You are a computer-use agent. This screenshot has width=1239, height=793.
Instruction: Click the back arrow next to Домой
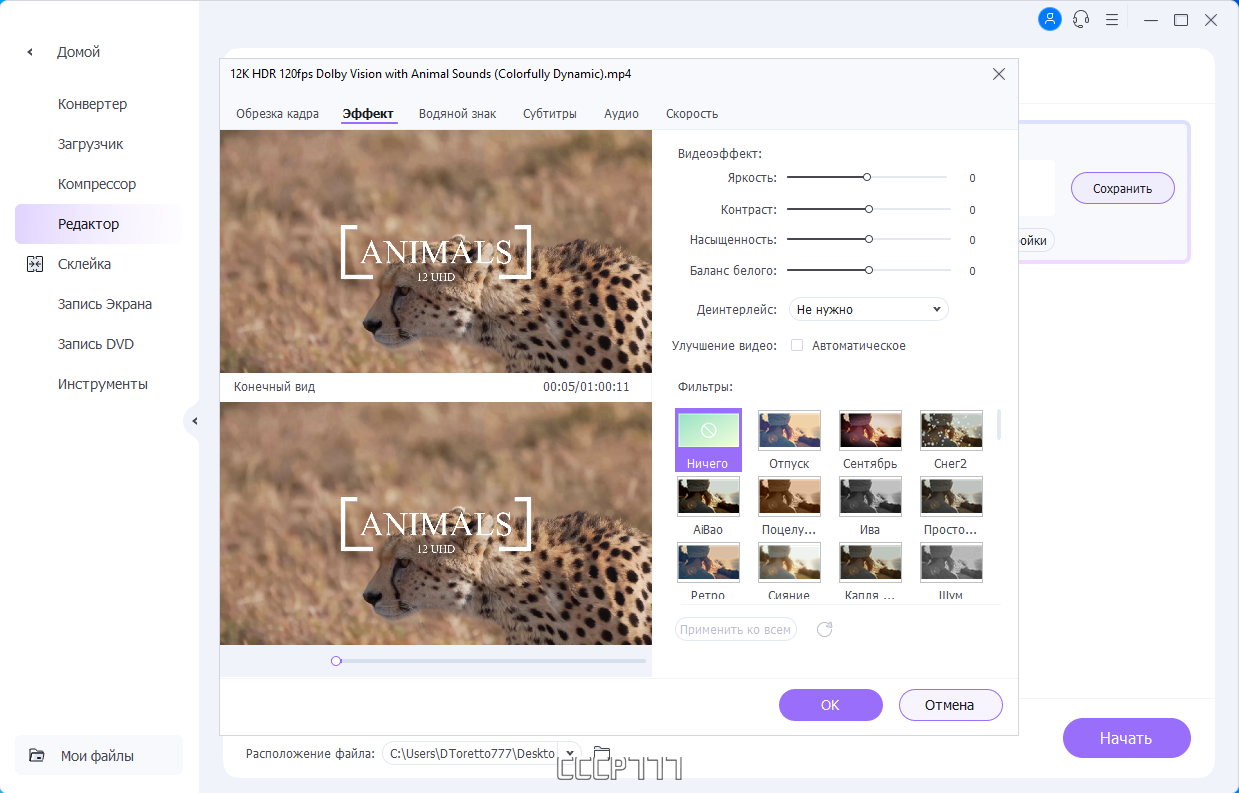coord(30,52)
